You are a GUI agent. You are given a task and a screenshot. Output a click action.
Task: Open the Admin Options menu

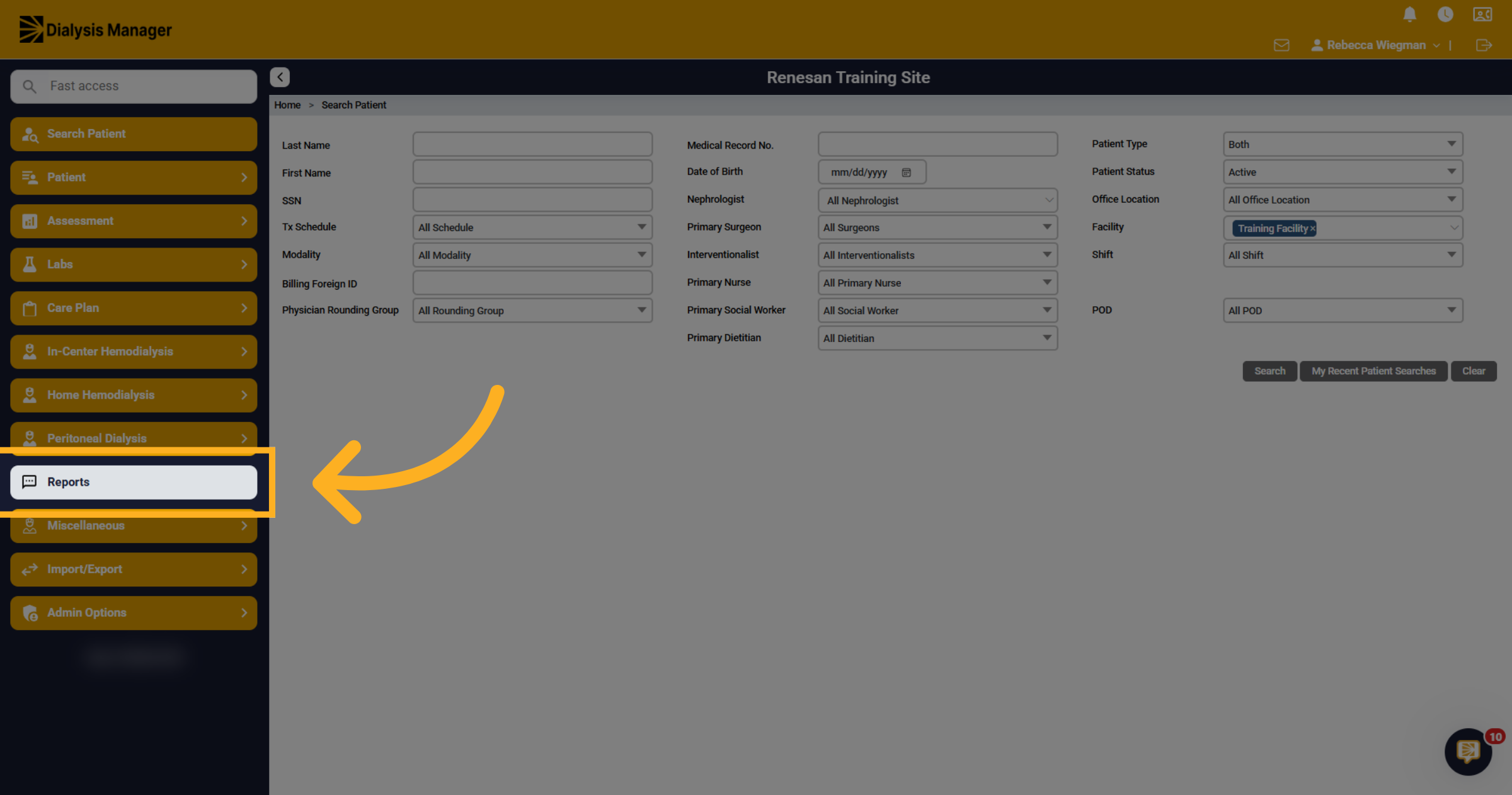[134, 613]
